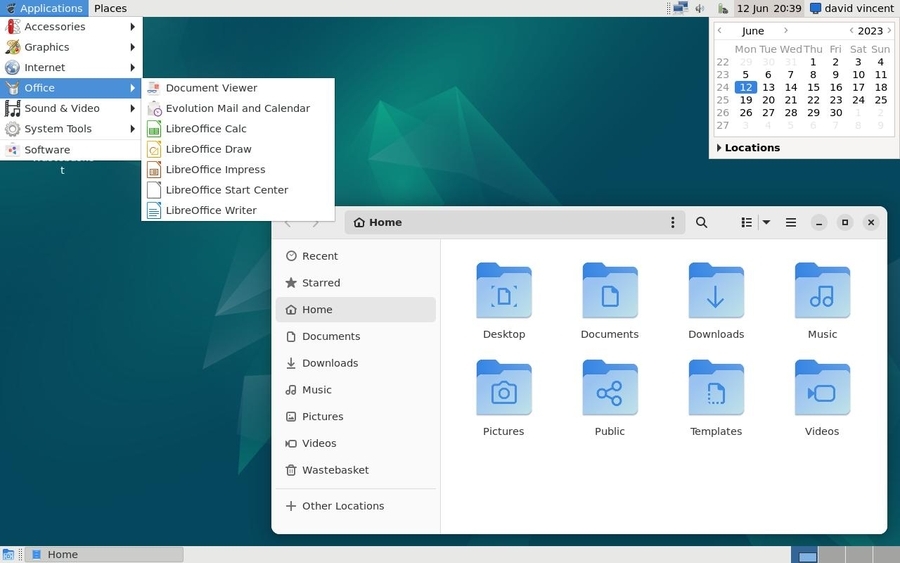This screenshot has width=900, height=563.
Task: Select Starred in Files sidebar
Action: tap(356, 283)
